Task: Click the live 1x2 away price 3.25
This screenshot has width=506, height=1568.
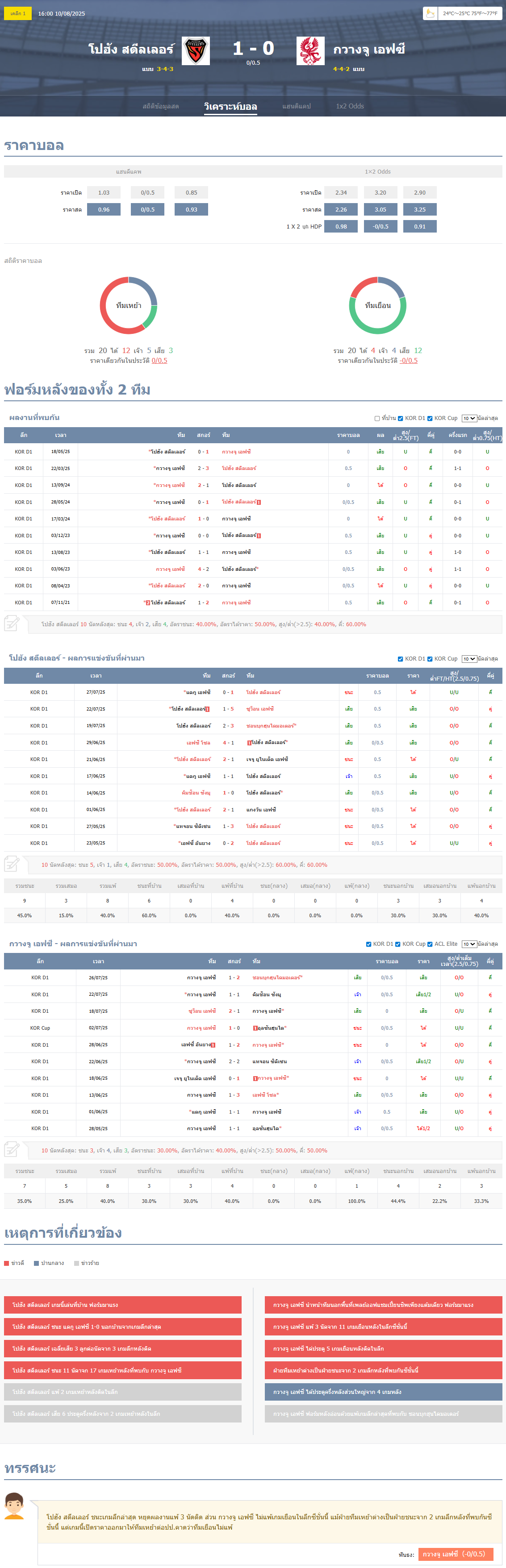Action: (420, 209)
